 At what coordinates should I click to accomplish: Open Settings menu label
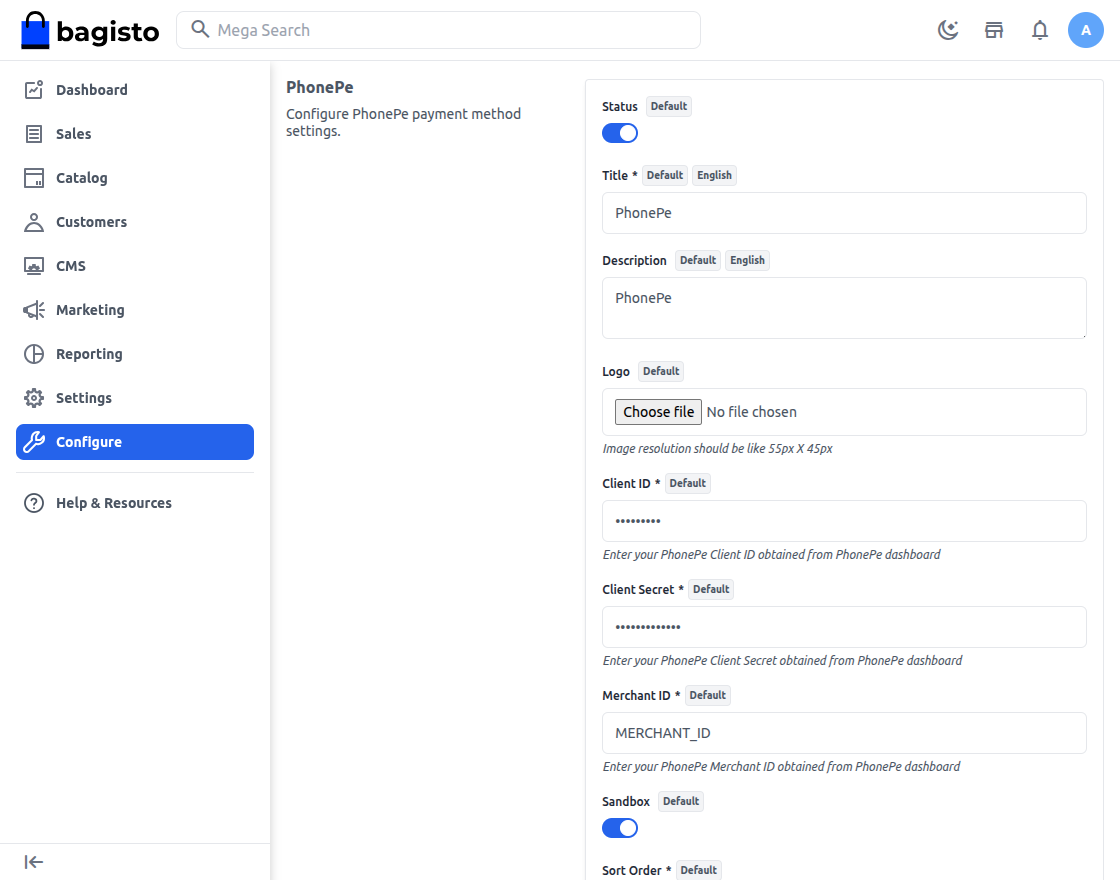pyautogui.click(x=84, y=398)
